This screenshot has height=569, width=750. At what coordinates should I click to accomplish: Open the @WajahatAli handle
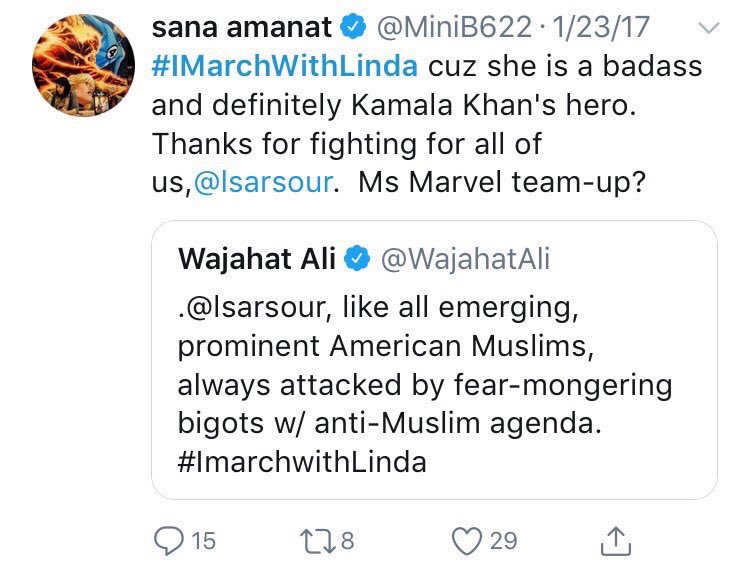[x=464, y=258]
